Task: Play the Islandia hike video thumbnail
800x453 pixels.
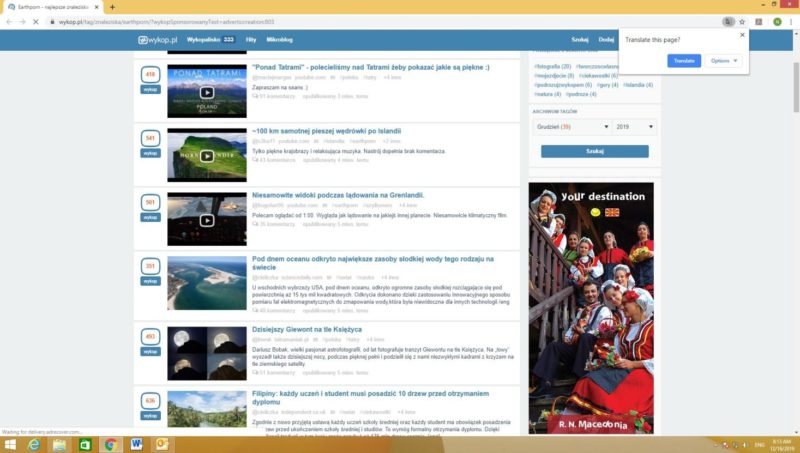Action: point(207,155)
